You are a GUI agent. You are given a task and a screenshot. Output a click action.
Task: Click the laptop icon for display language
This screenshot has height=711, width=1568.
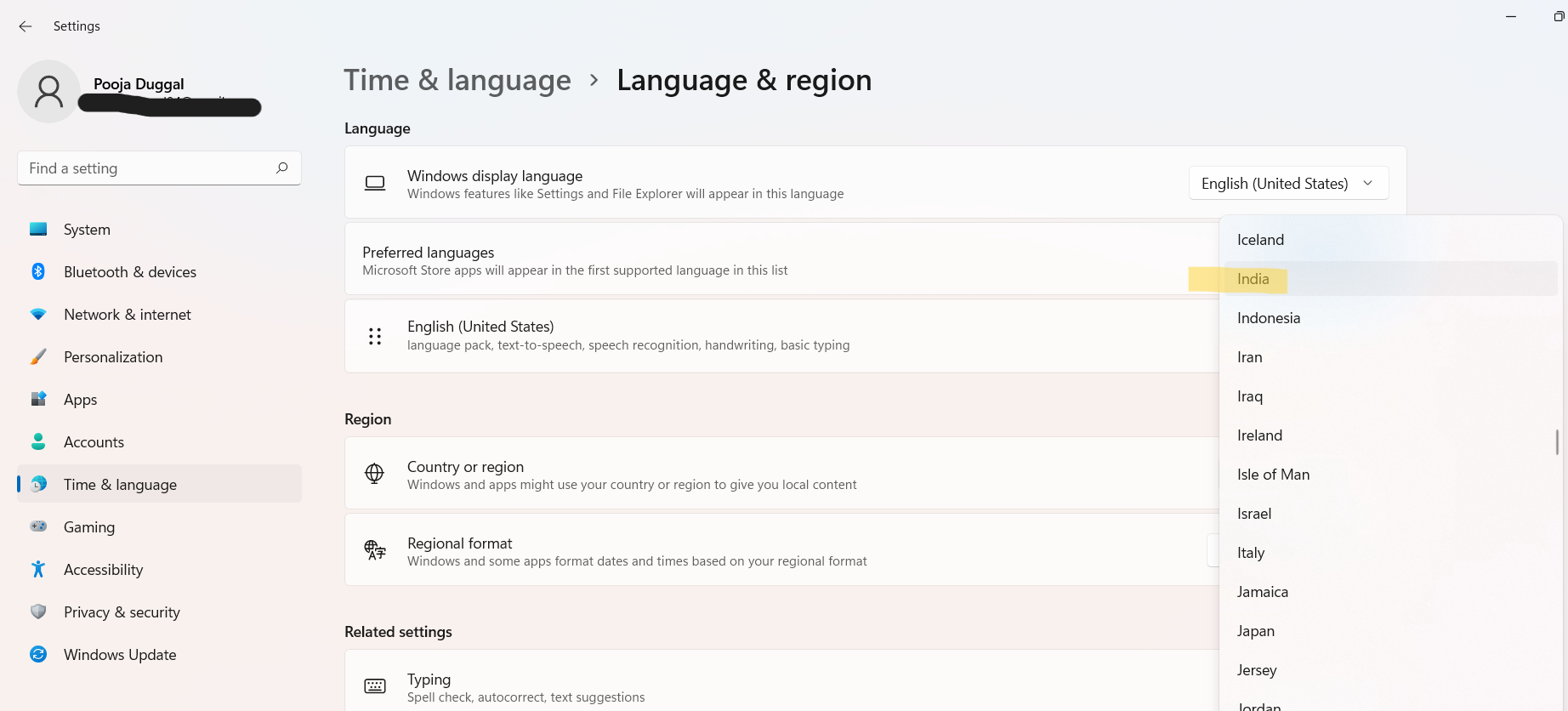[375, 183]
